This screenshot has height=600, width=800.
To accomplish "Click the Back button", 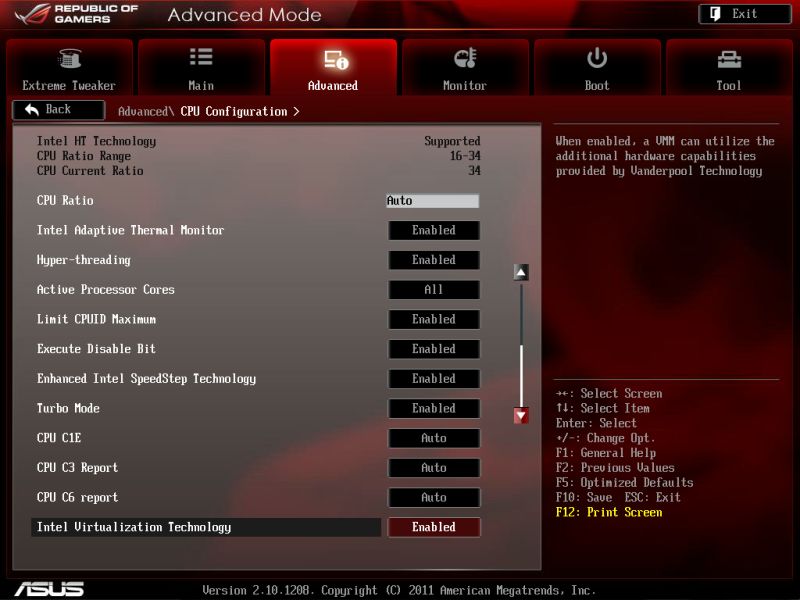I will [57, 110].
